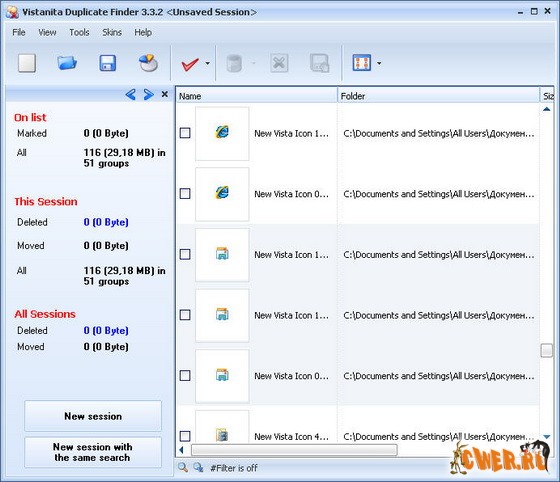Go to previous panel with left arrow
The height and width of the screenshot is (482, 560).
pyautogui.click(x=130, y=95)
